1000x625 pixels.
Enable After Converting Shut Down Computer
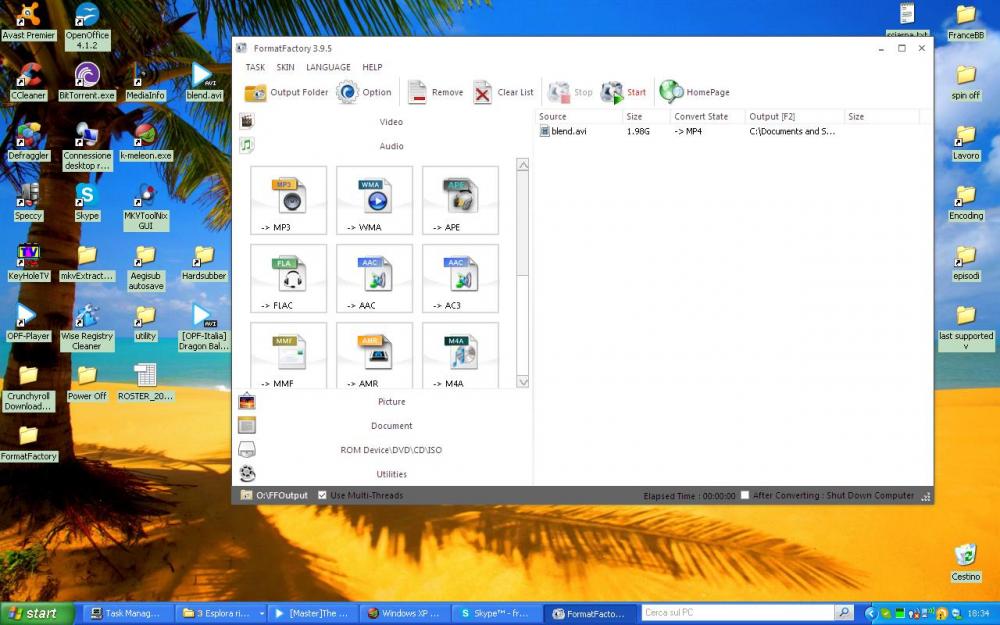(x=745, y=495)
